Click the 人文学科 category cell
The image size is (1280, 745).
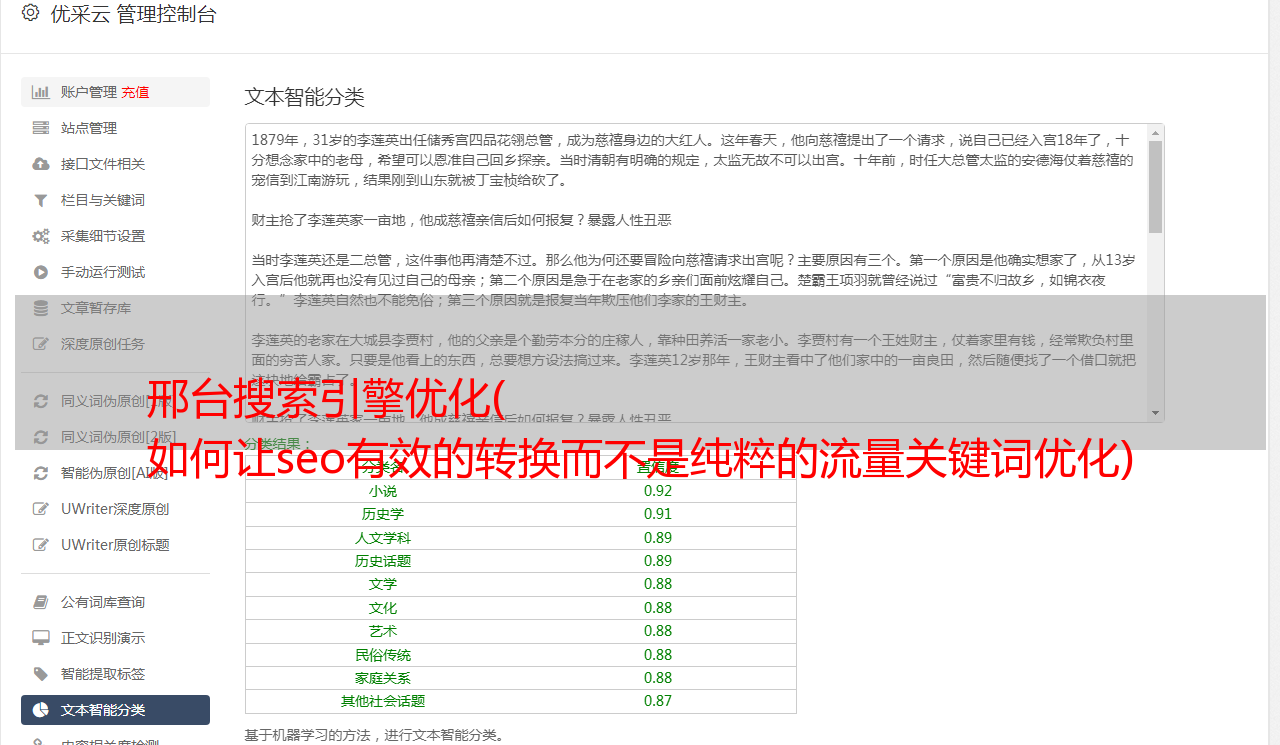click(x=383, y=538)
